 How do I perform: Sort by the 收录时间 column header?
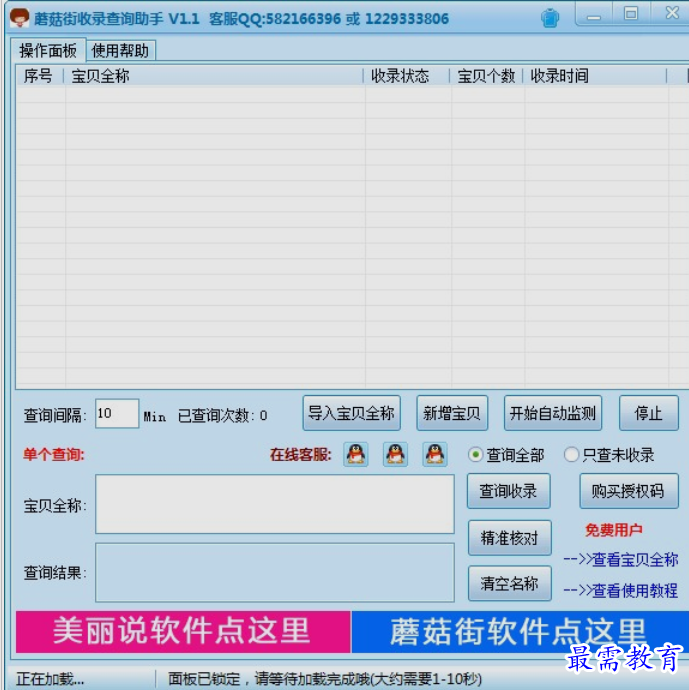[595, 76]
